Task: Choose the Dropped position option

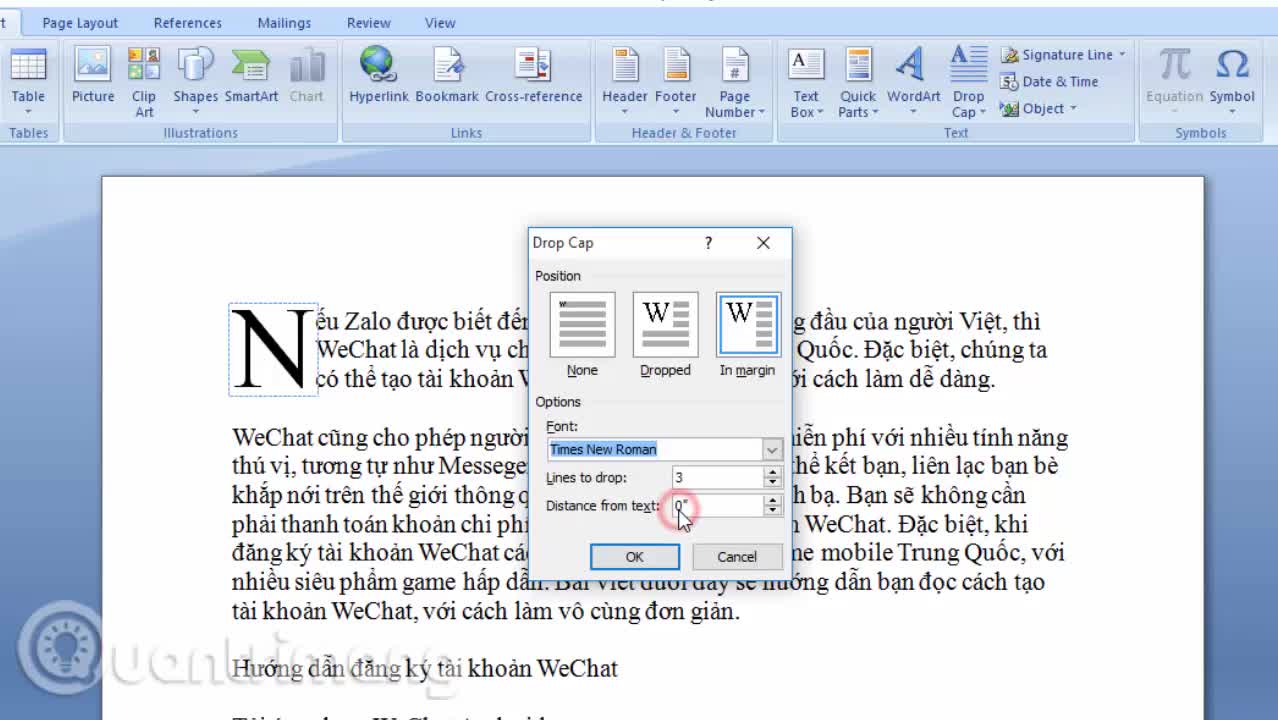Action: [x=665, y=335]
